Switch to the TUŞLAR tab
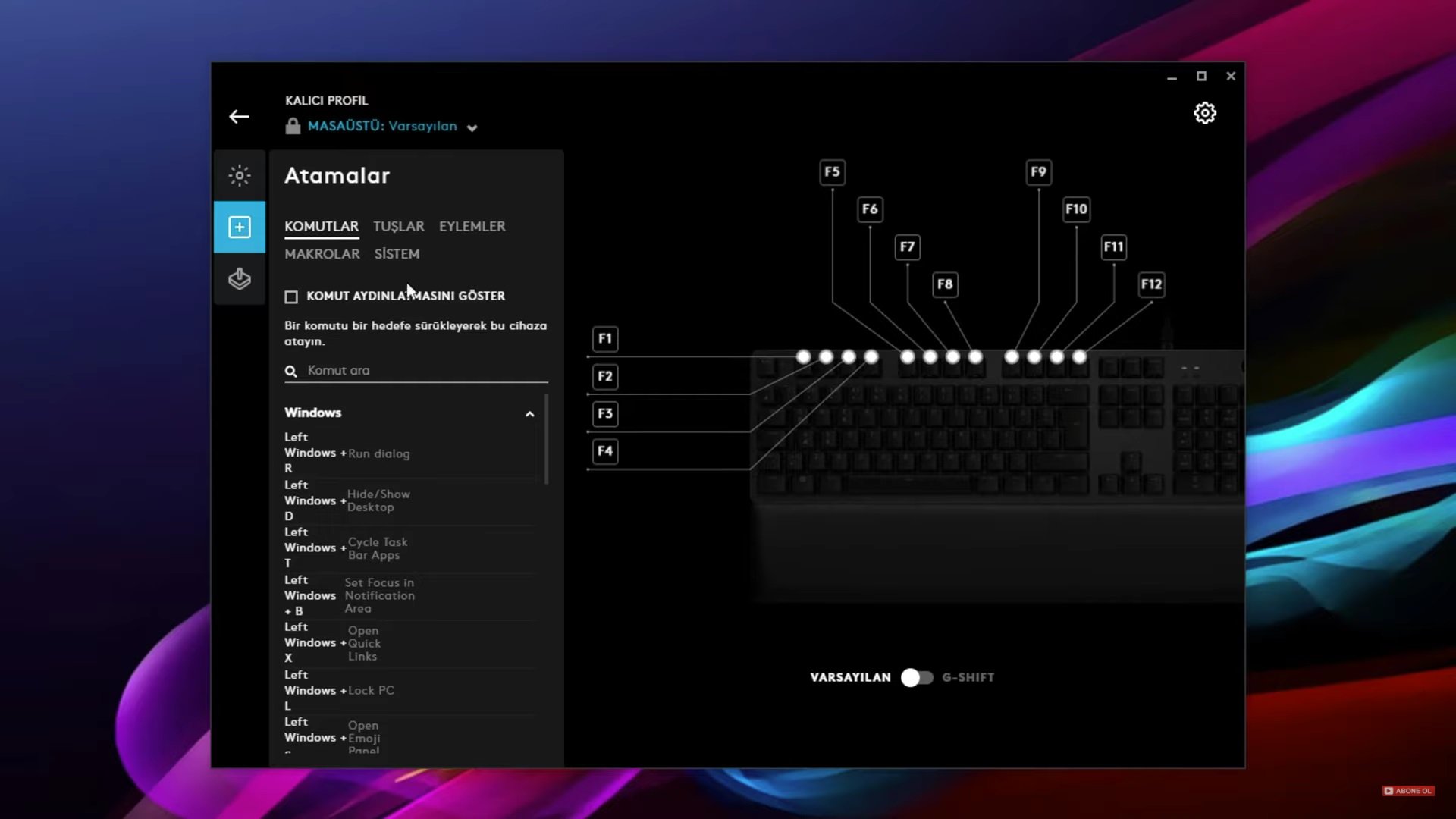Viewport: 1456px width, 819px height. tap(398, 226)
